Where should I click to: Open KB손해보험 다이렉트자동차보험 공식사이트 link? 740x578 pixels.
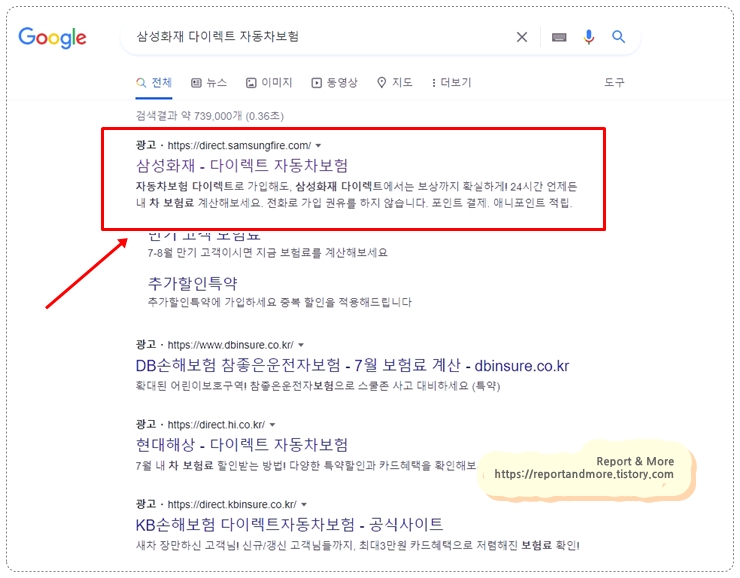tap(289, 524)
